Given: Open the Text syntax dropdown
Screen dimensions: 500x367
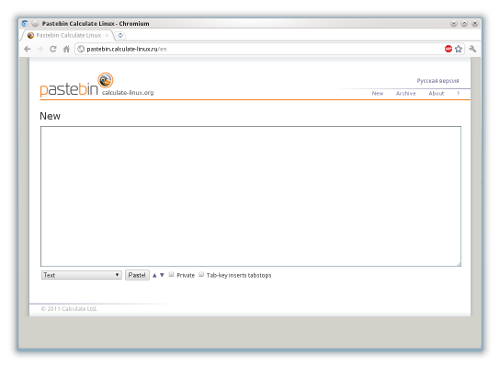Looking at the screenshot, I should coord(81,275).
